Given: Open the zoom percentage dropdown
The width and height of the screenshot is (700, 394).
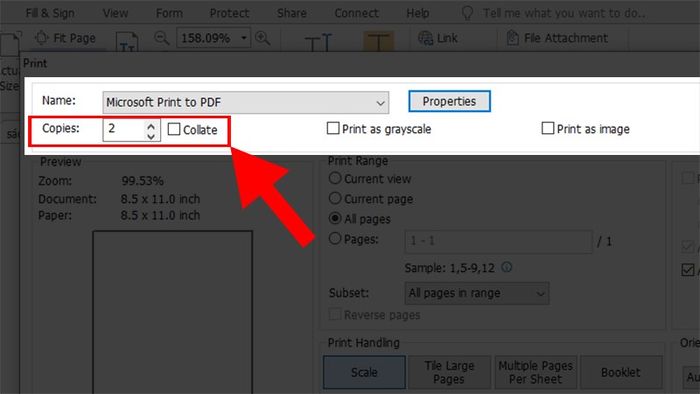Looking at the screenshot, I should coord(244,38).
